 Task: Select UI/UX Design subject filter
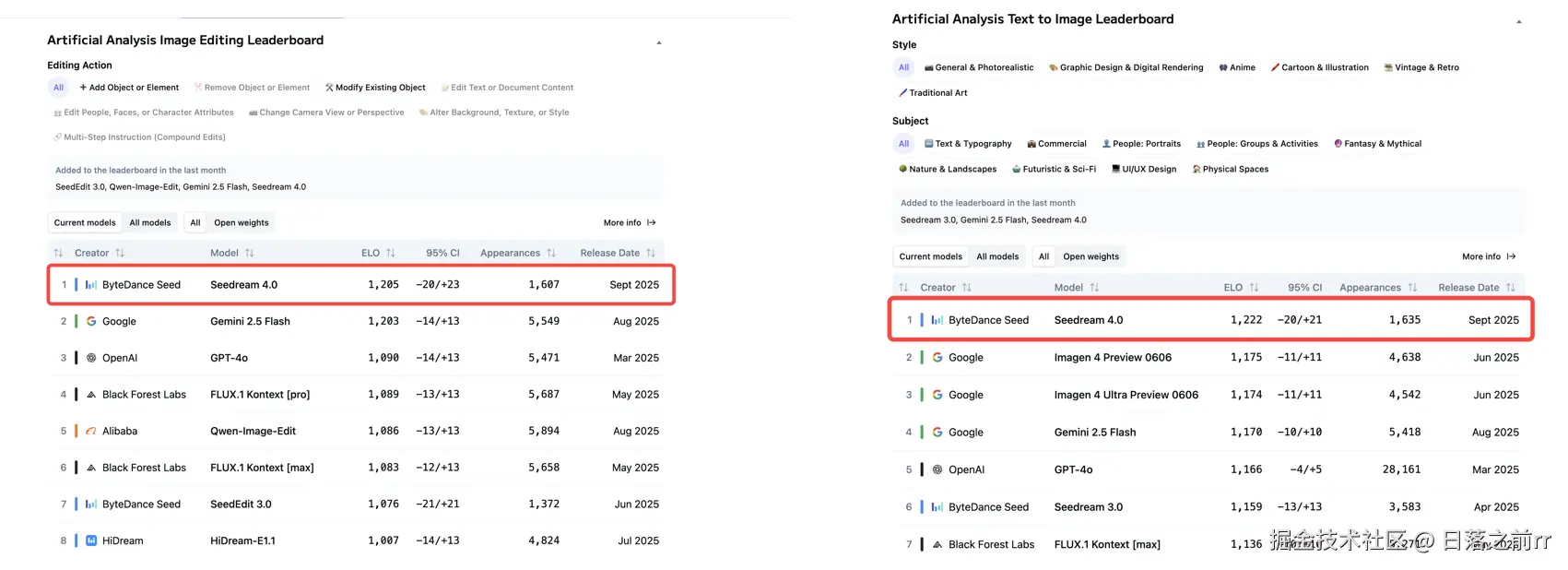[x=1143, y=169]
